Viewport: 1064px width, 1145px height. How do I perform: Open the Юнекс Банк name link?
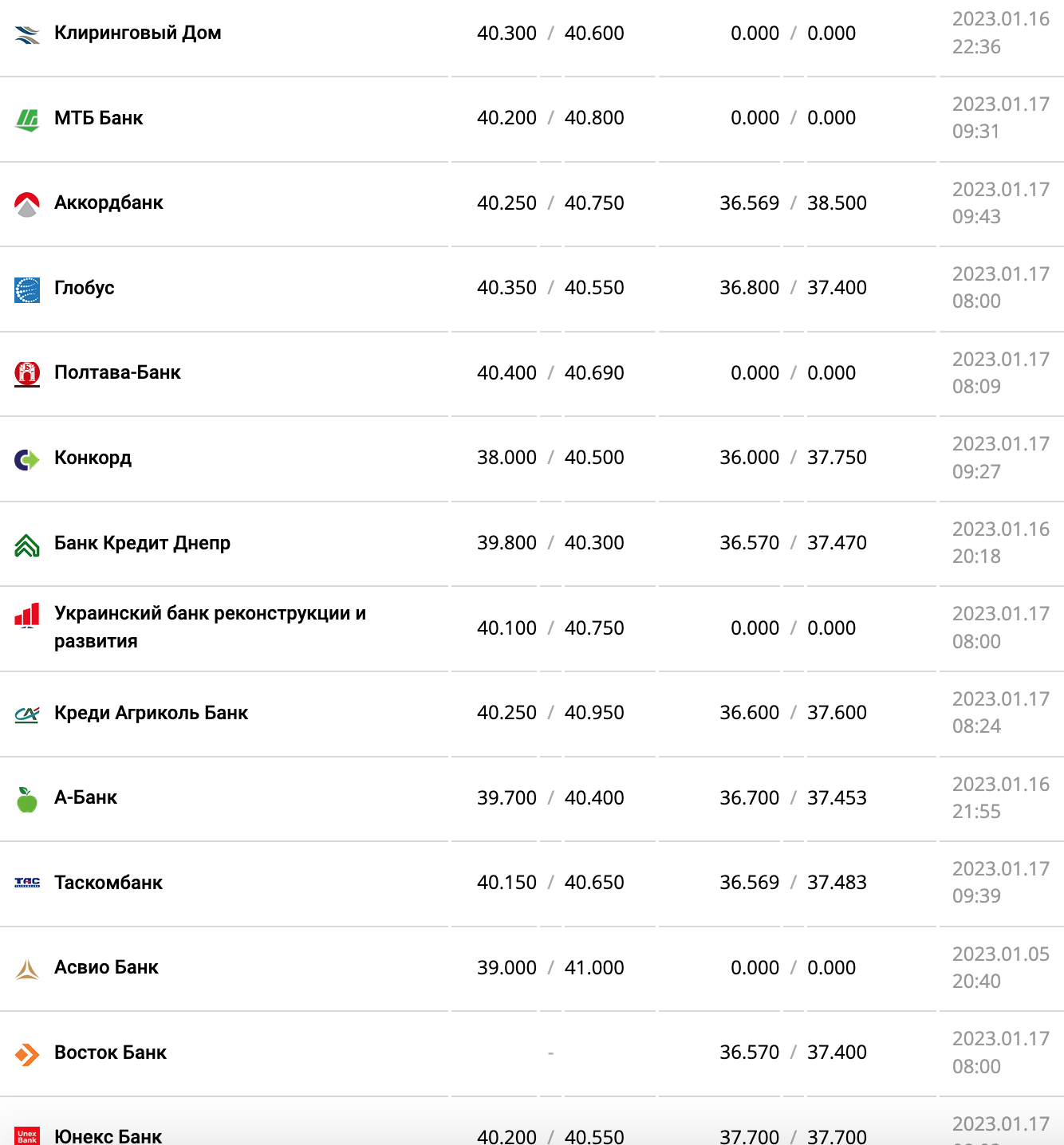pos(108,1136)
